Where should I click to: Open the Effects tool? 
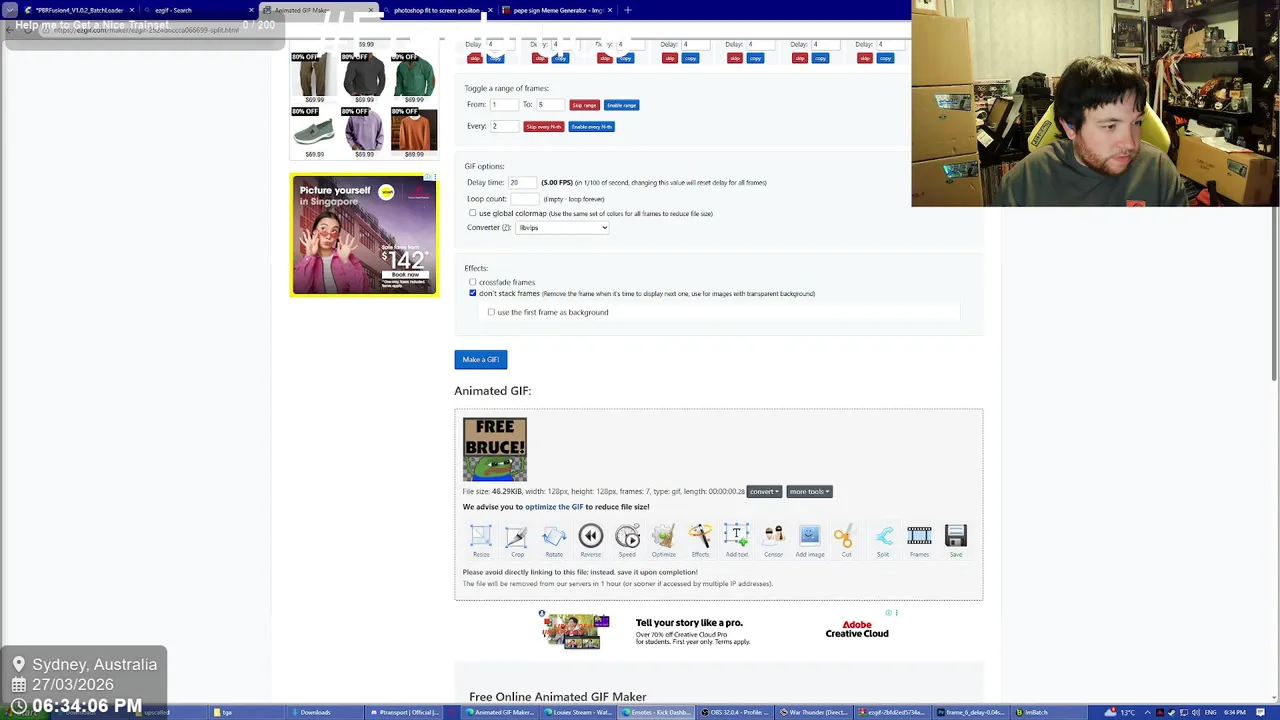pos(700,541)
